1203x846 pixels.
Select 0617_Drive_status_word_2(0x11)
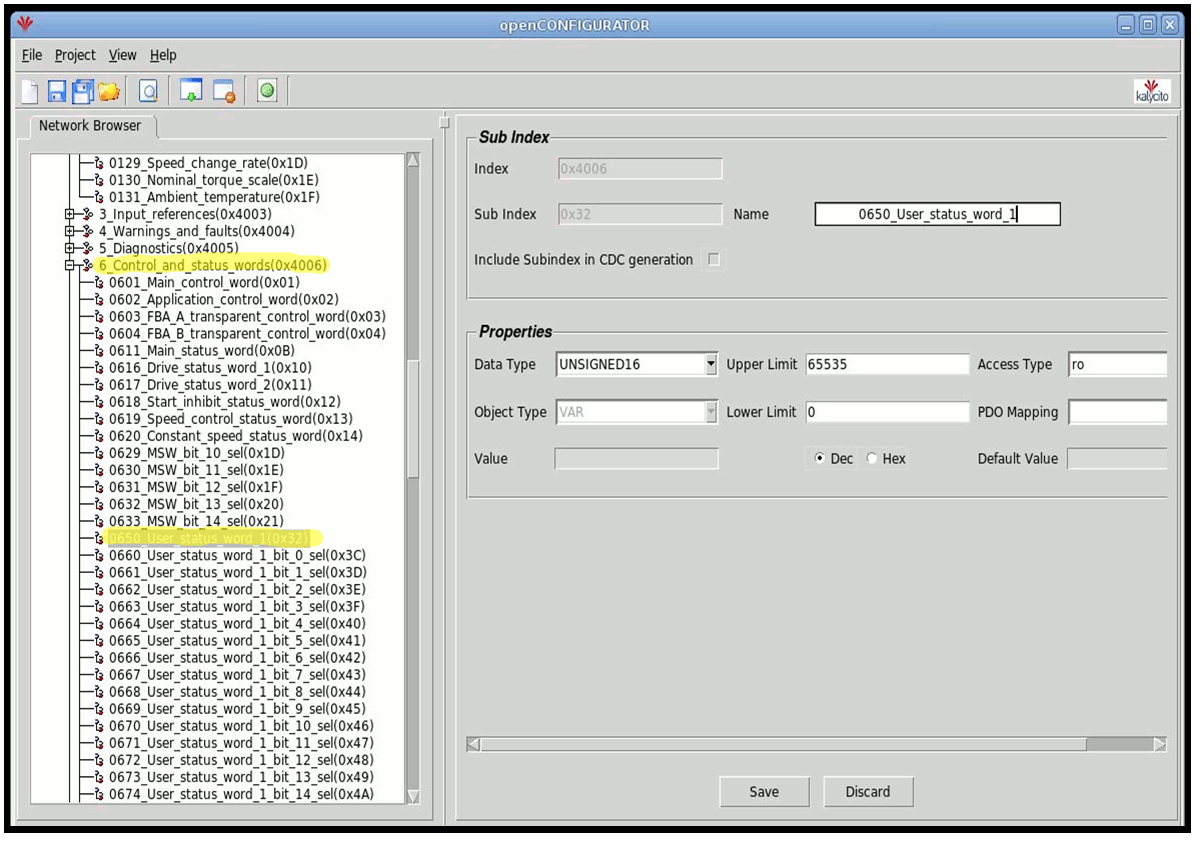210,384
